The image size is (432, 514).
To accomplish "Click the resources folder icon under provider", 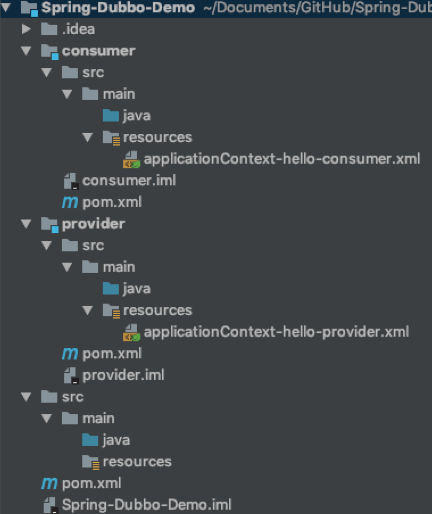I will [x=111, y=311].
